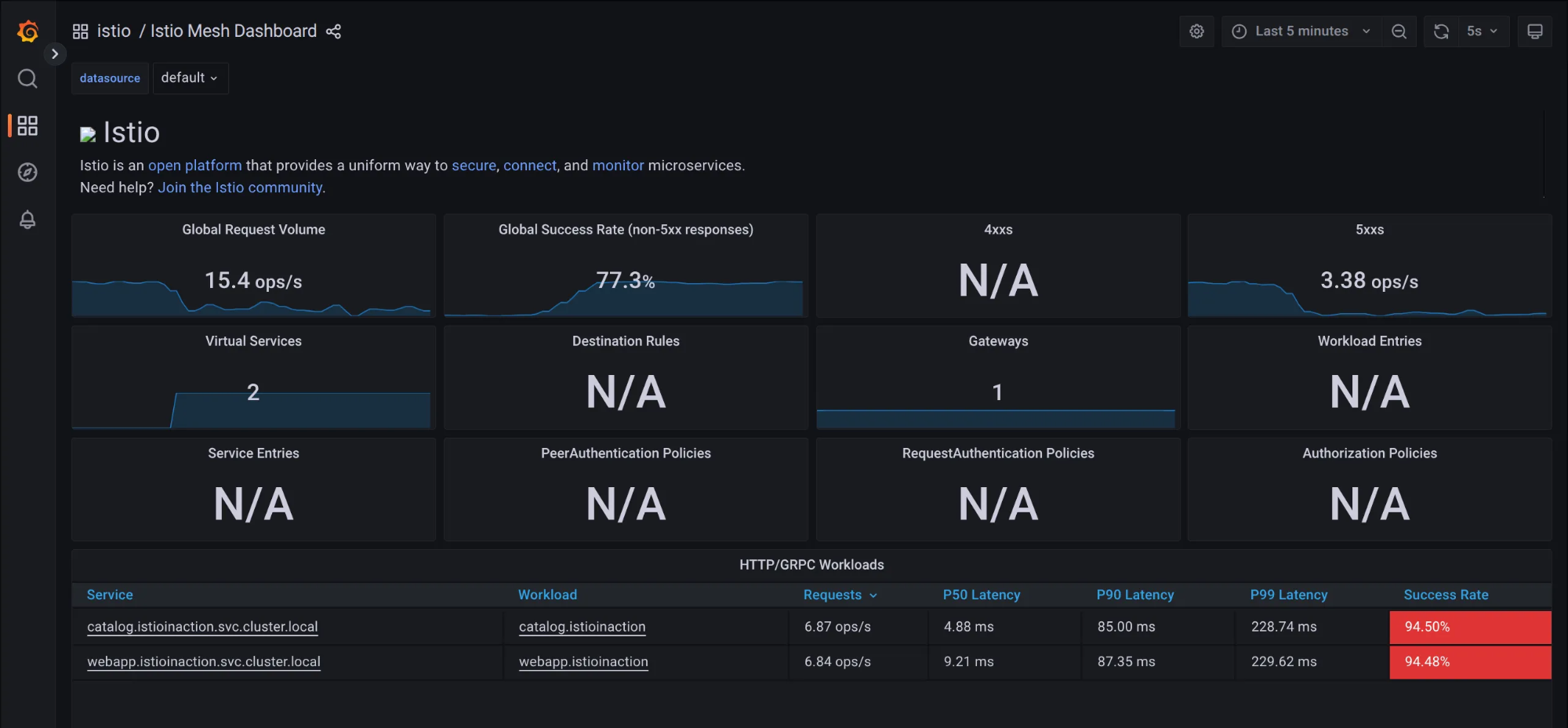This screenshot has height=728, width=1568.
Task: Click Destination Rules panel title
Action: point(626,341)
